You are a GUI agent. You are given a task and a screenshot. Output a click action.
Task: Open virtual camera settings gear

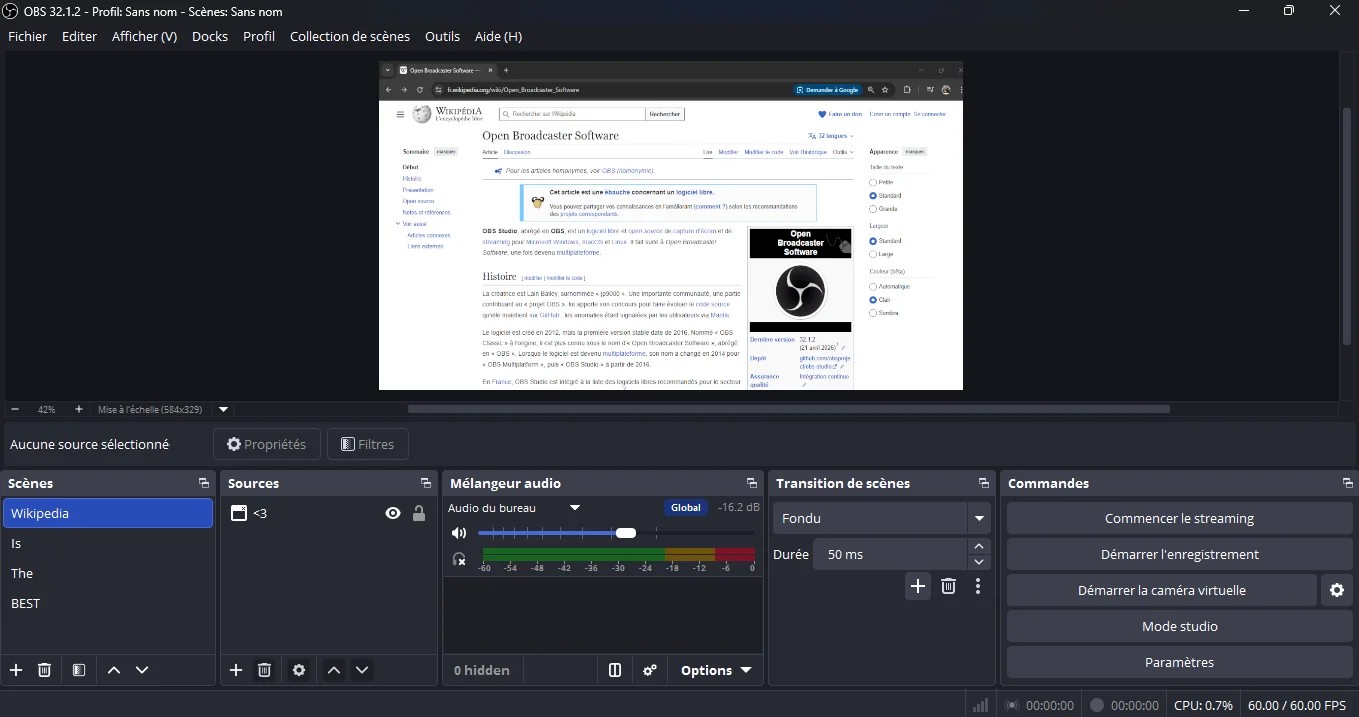[x=1336, y=590]
